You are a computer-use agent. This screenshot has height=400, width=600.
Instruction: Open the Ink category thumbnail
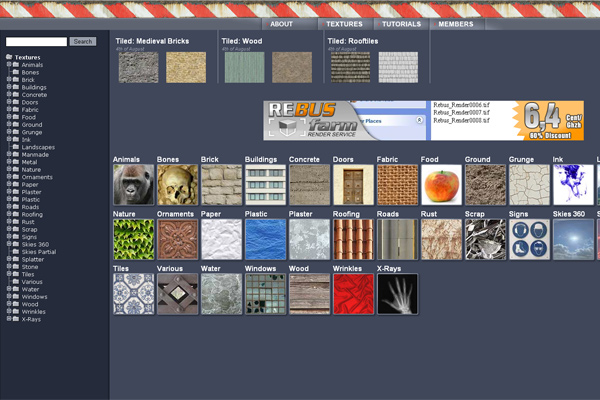click(574, 185)
